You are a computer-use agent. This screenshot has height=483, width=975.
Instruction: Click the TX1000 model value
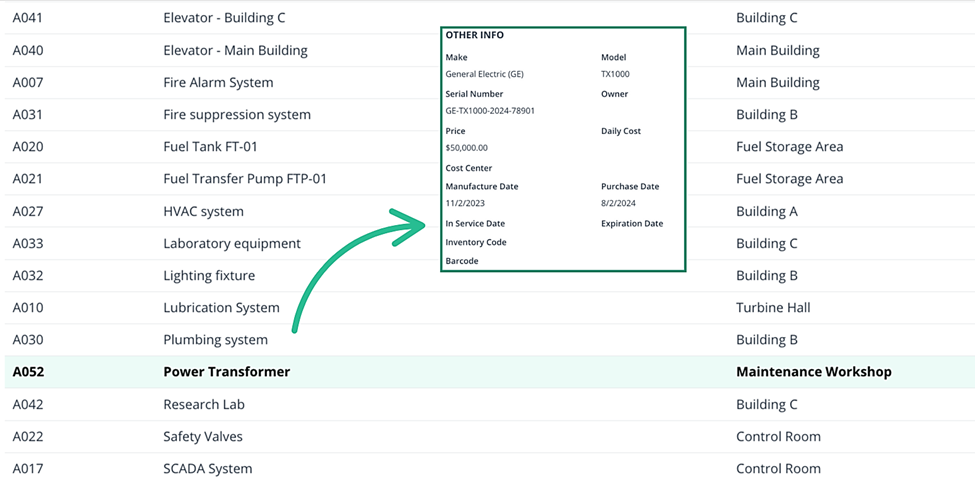615,74
